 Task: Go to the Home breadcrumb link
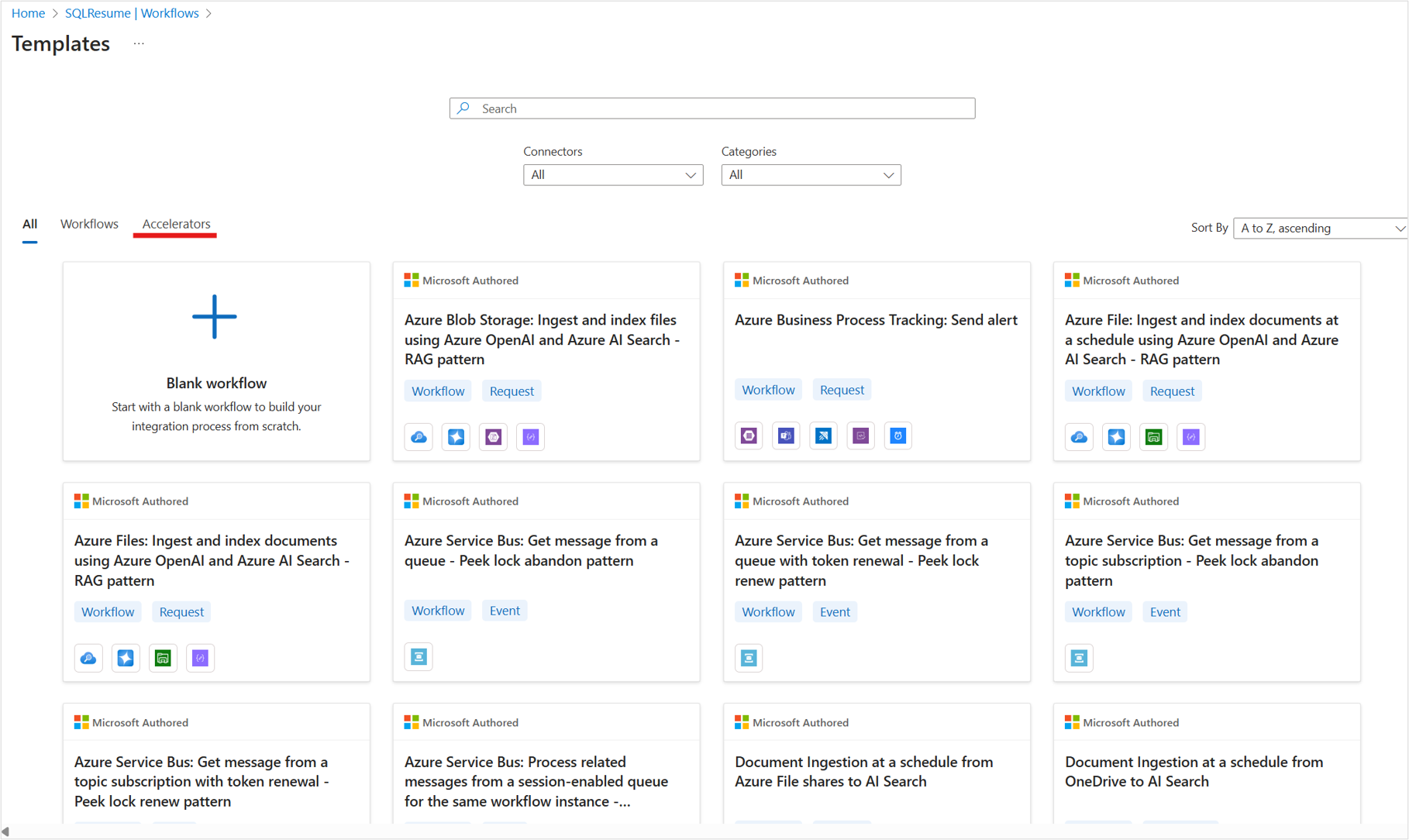pyautogui.click(x=28, y=13)
